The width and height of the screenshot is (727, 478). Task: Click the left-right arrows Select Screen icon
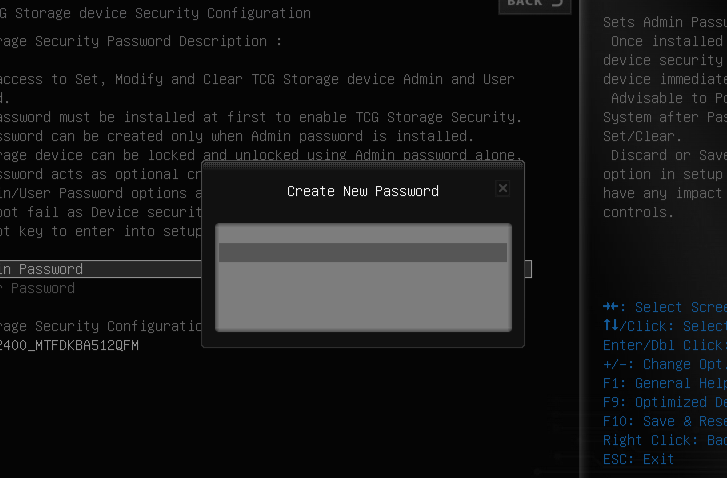613,307
